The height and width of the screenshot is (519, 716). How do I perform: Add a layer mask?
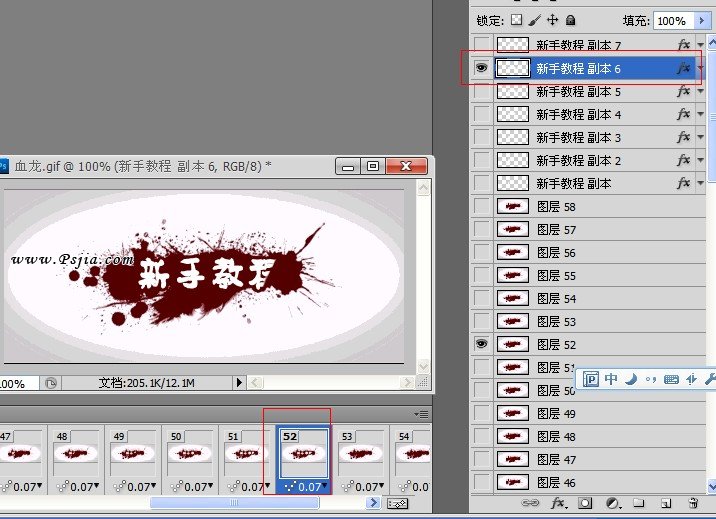tap(585, 503)
